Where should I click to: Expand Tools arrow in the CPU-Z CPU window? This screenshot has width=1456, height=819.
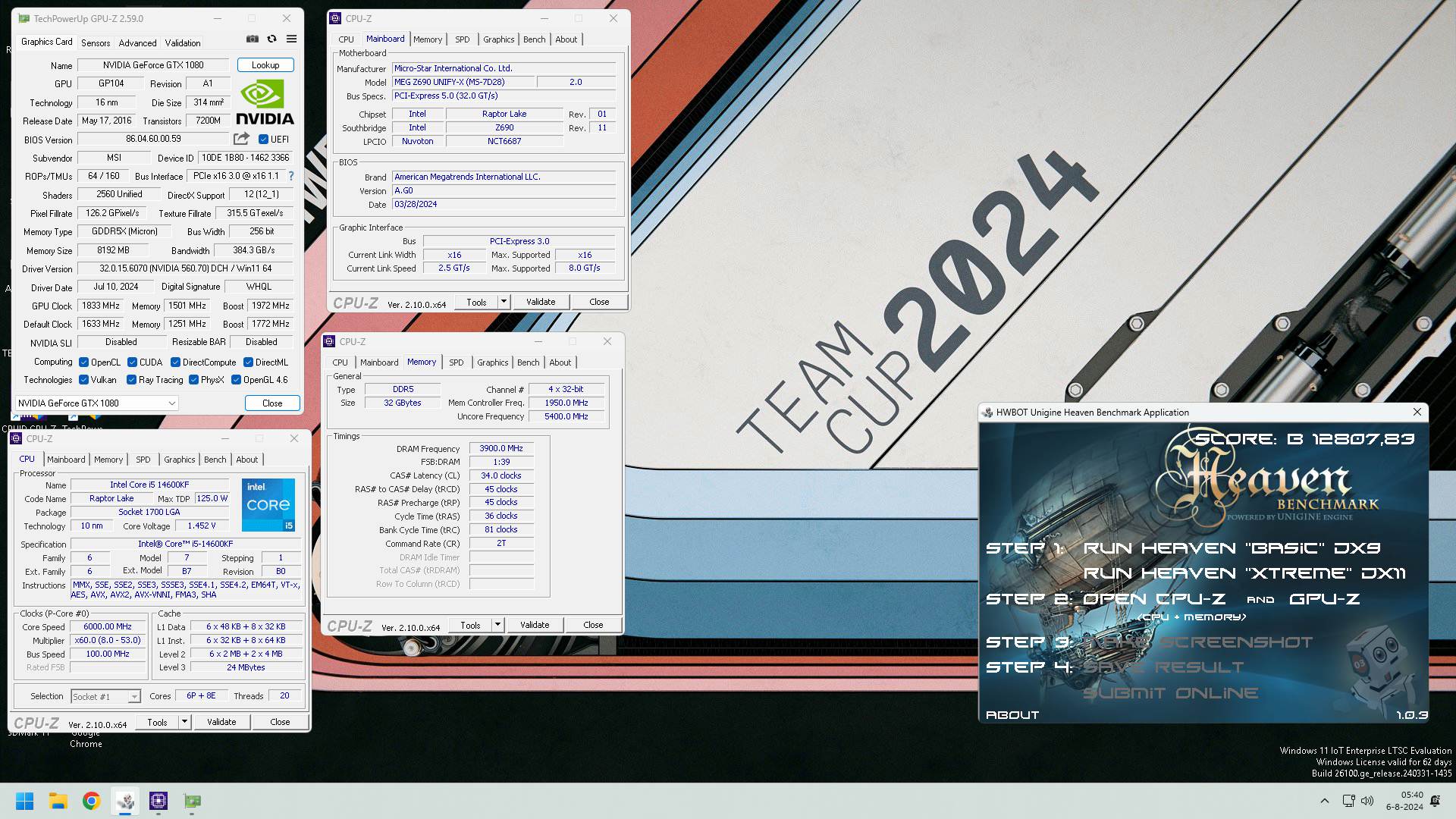[x=184, y=722]
